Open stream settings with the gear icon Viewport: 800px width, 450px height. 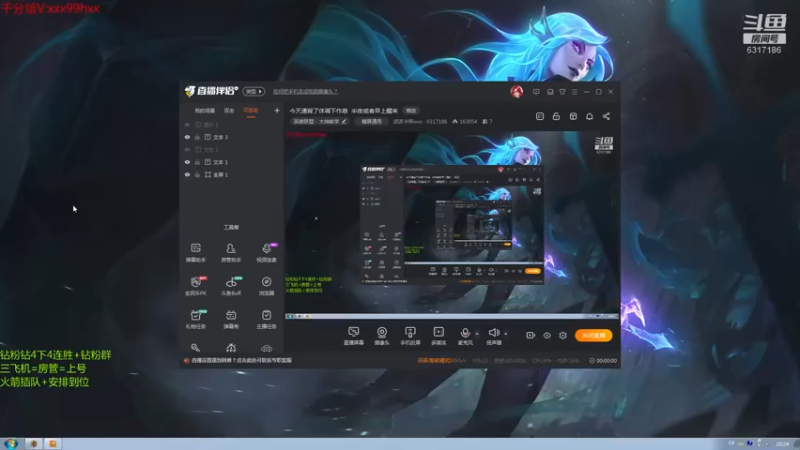tap(563, 335)
